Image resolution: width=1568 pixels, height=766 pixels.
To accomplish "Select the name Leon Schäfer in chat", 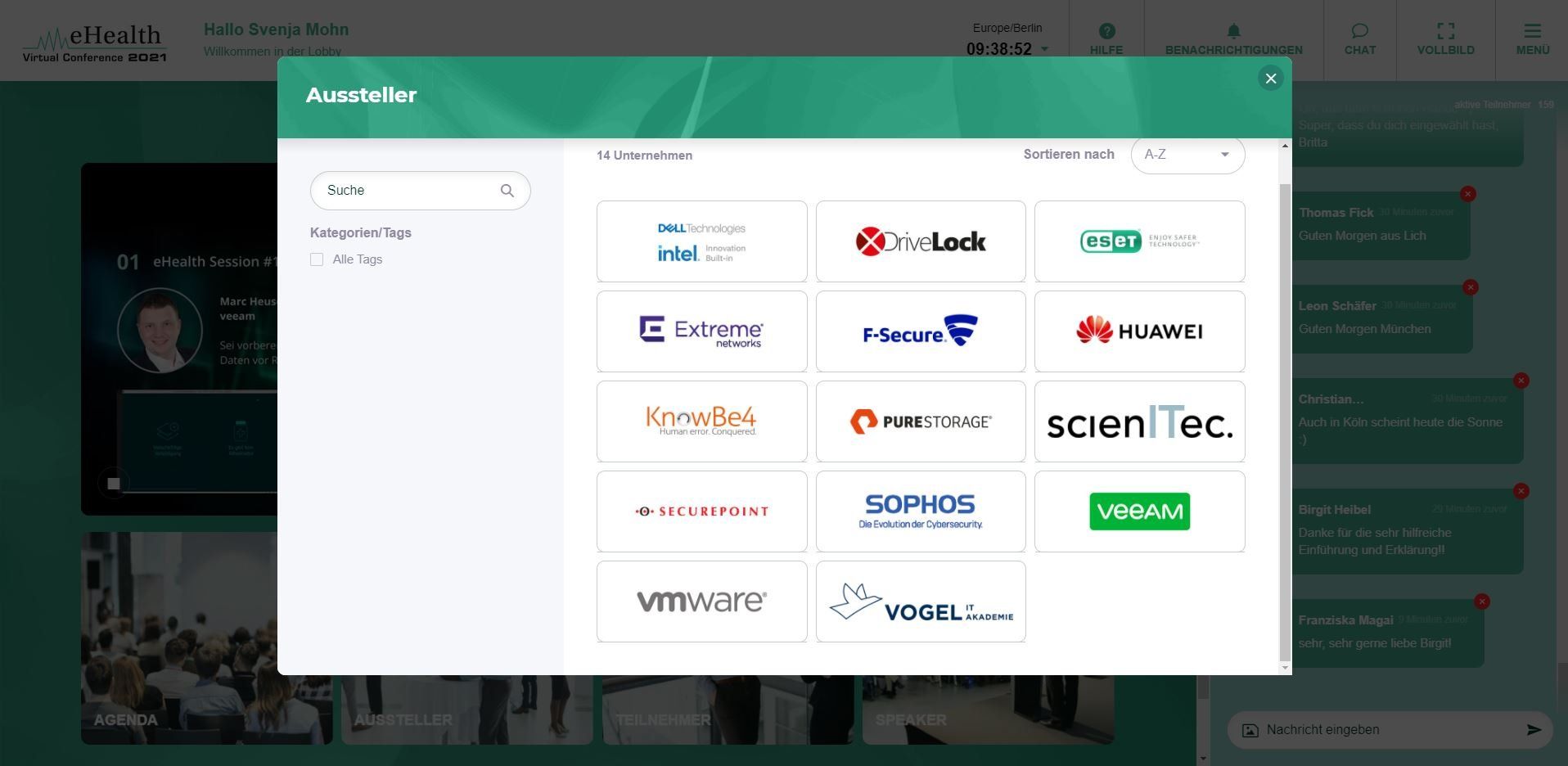I will (1337, 306).
